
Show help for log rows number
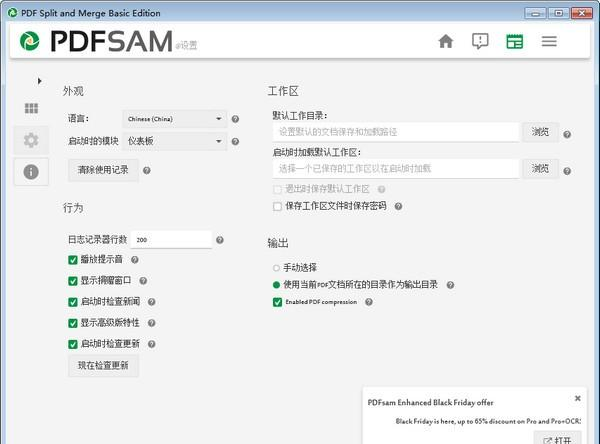(x=220, y=240)
